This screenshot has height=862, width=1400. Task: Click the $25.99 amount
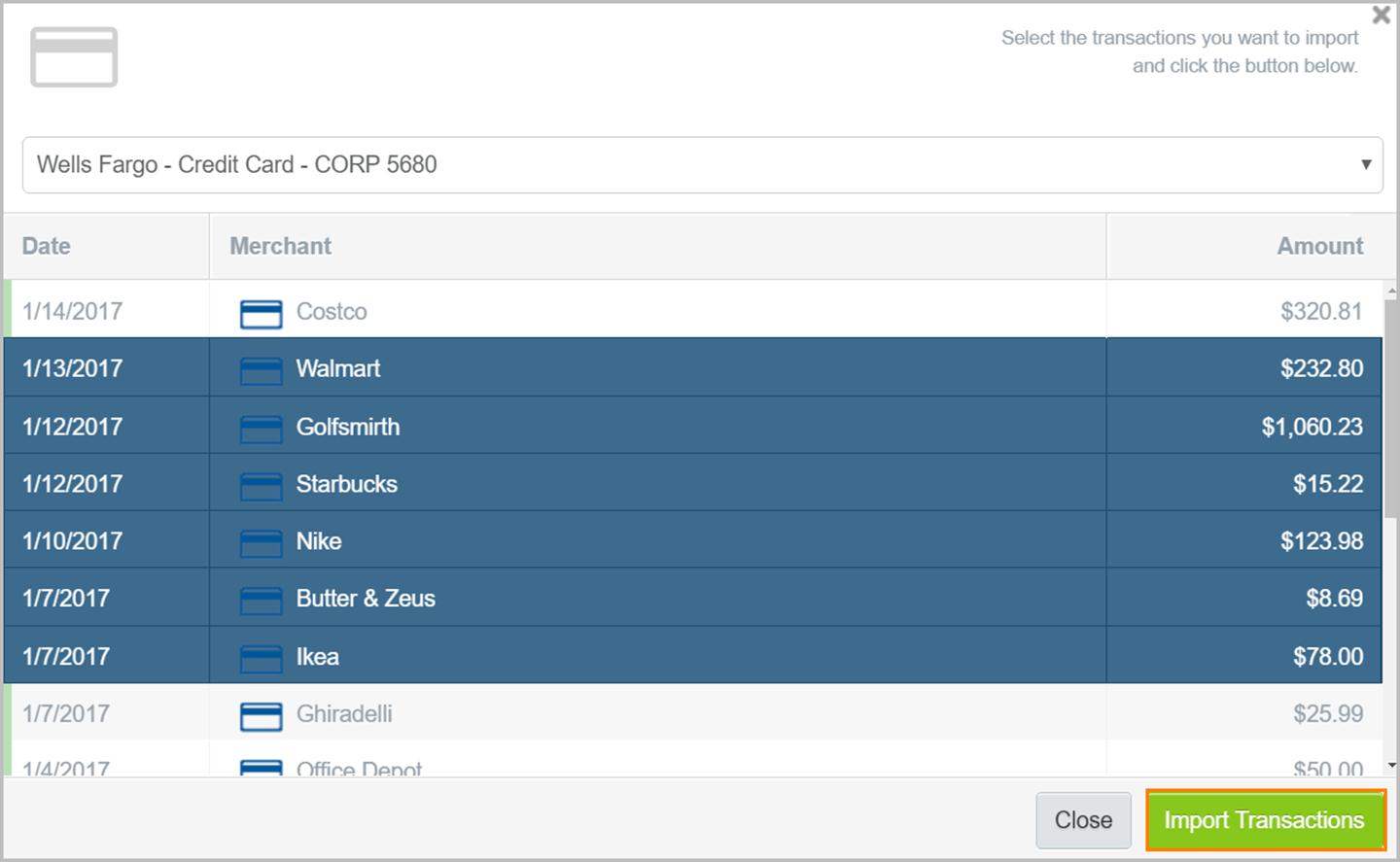(x=1328, y=714)
